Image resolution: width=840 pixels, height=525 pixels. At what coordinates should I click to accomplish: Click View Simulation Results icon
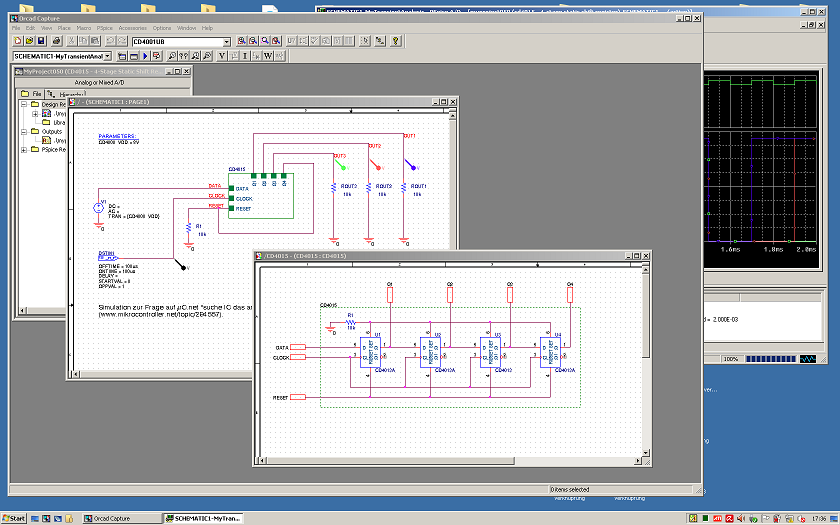157,56
